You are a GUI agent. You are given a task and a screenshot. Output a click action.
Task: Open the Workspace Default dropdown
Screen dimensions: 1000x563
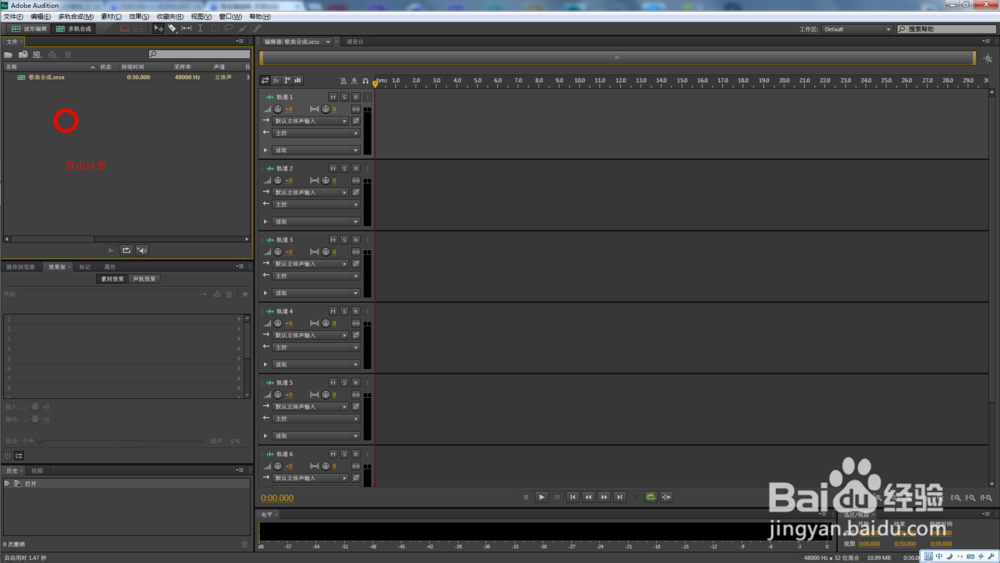(857, 29)
